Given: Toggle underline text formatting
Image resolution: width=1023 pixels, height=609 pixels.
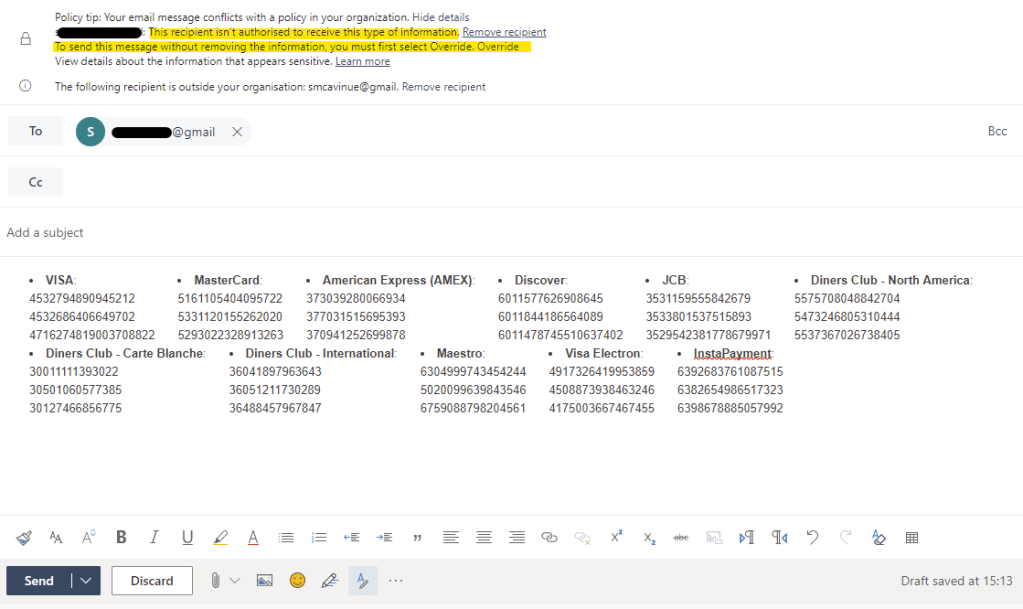Looking at the screenshot, I should coord(187,537).
